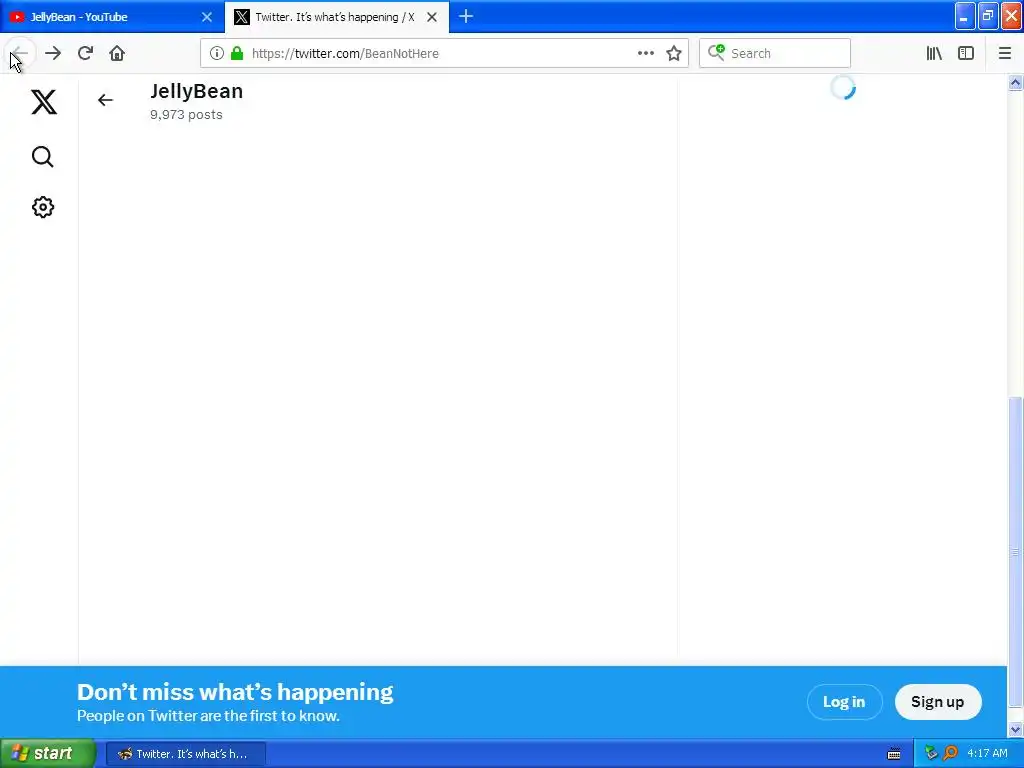Image resolution: width=1024 pixels, height=768 pixels.
Task: Show site information icon in address bar
Action: click(x=217, y=54)
